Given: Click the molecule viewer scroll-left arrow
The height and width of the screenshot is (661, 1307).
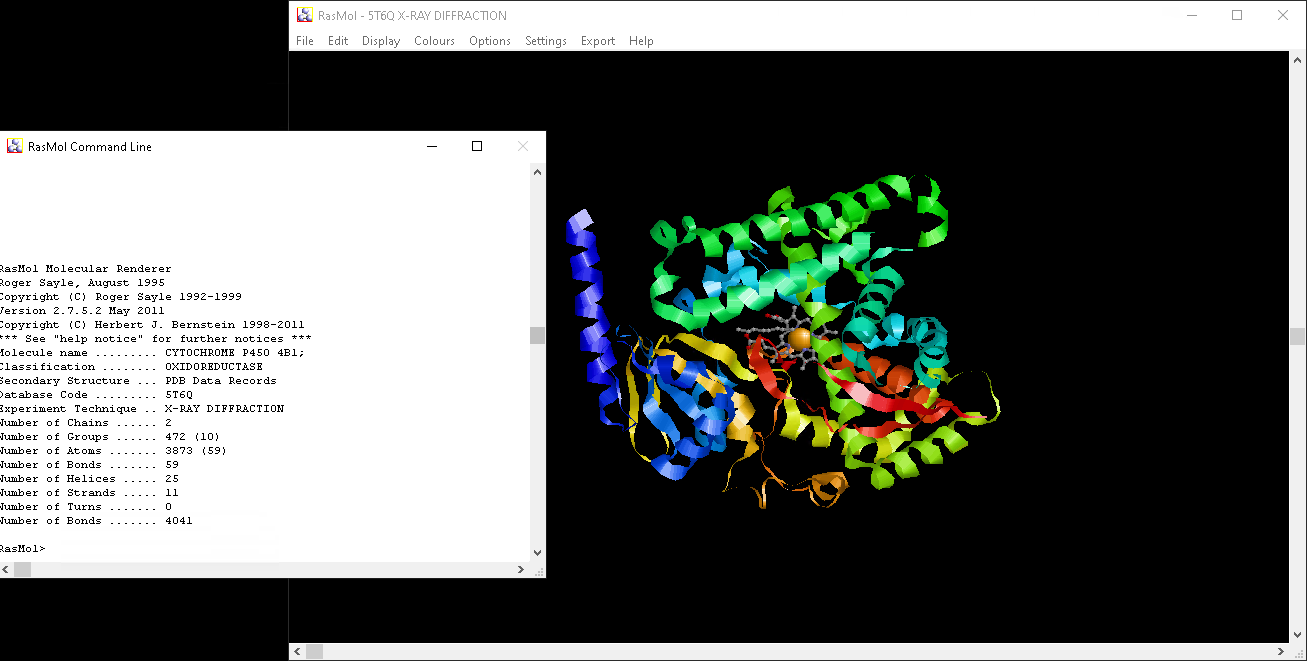Looking at the screenshot, I should (x=297, y=651).
